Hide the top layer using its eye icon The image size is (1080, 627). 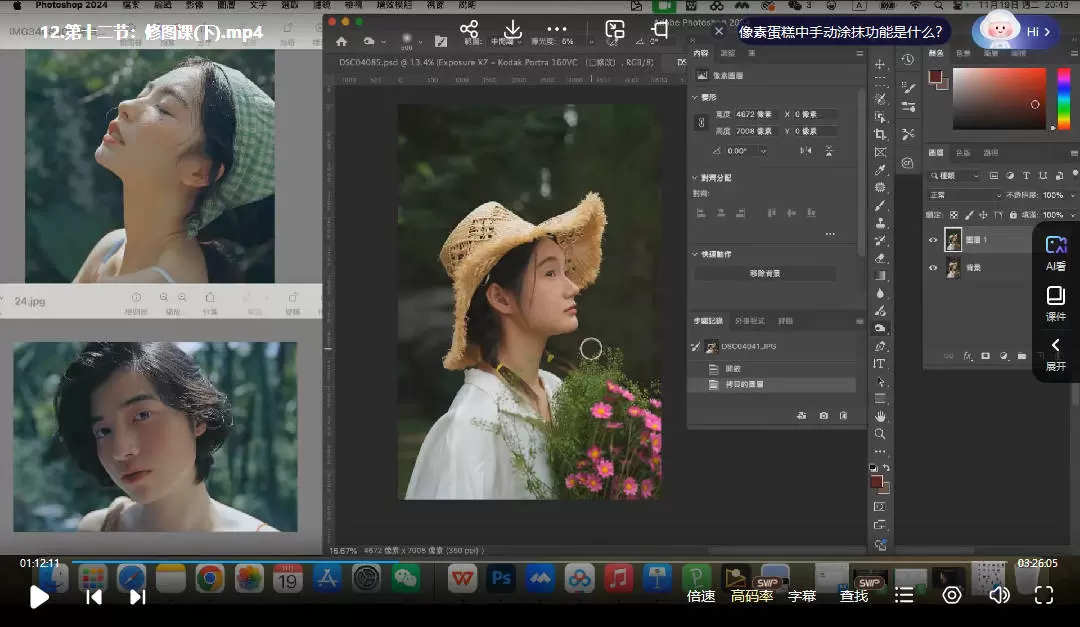point(933,240)
